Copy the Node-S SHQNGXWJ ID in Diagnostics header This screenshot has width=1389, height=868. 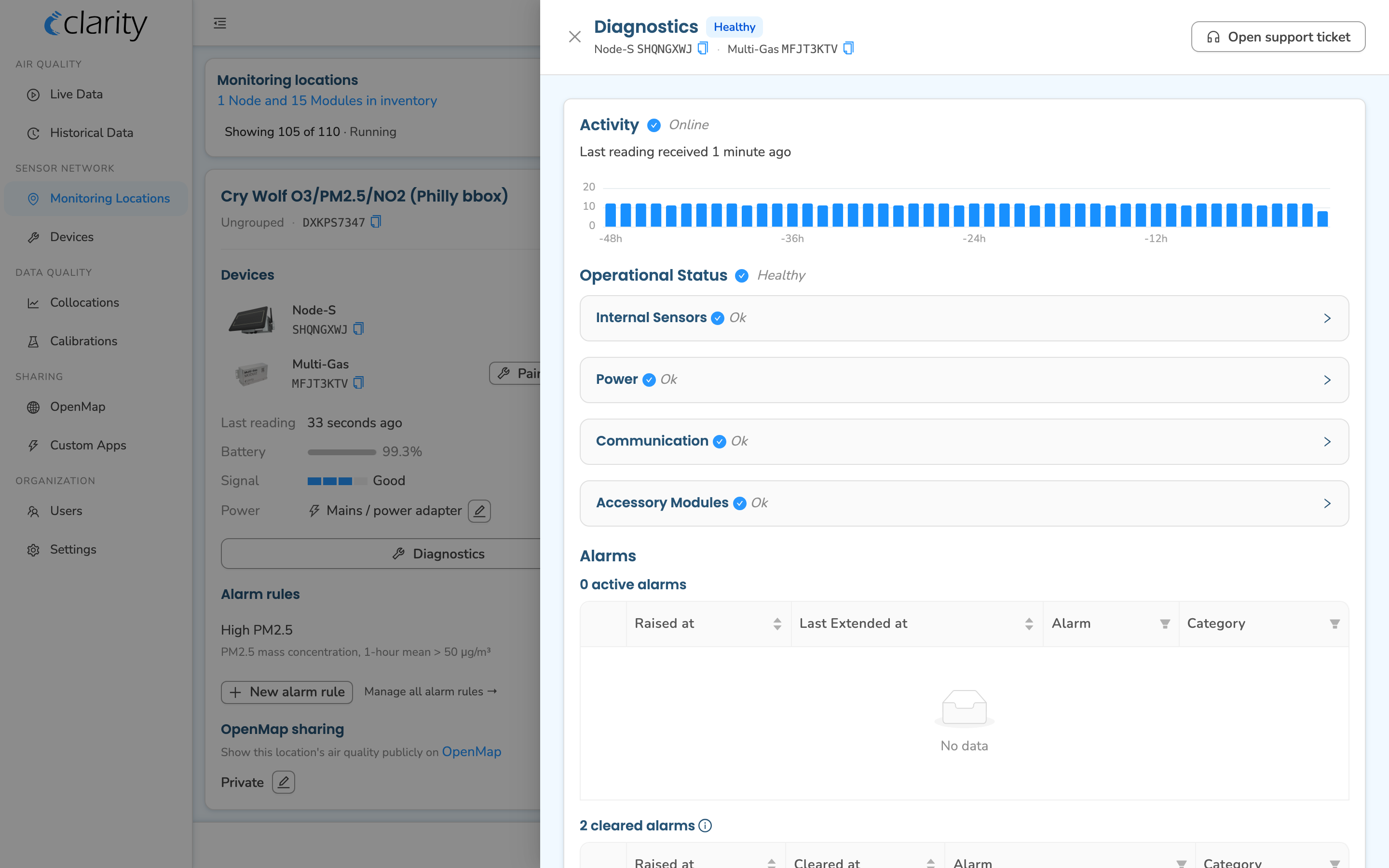703,48
